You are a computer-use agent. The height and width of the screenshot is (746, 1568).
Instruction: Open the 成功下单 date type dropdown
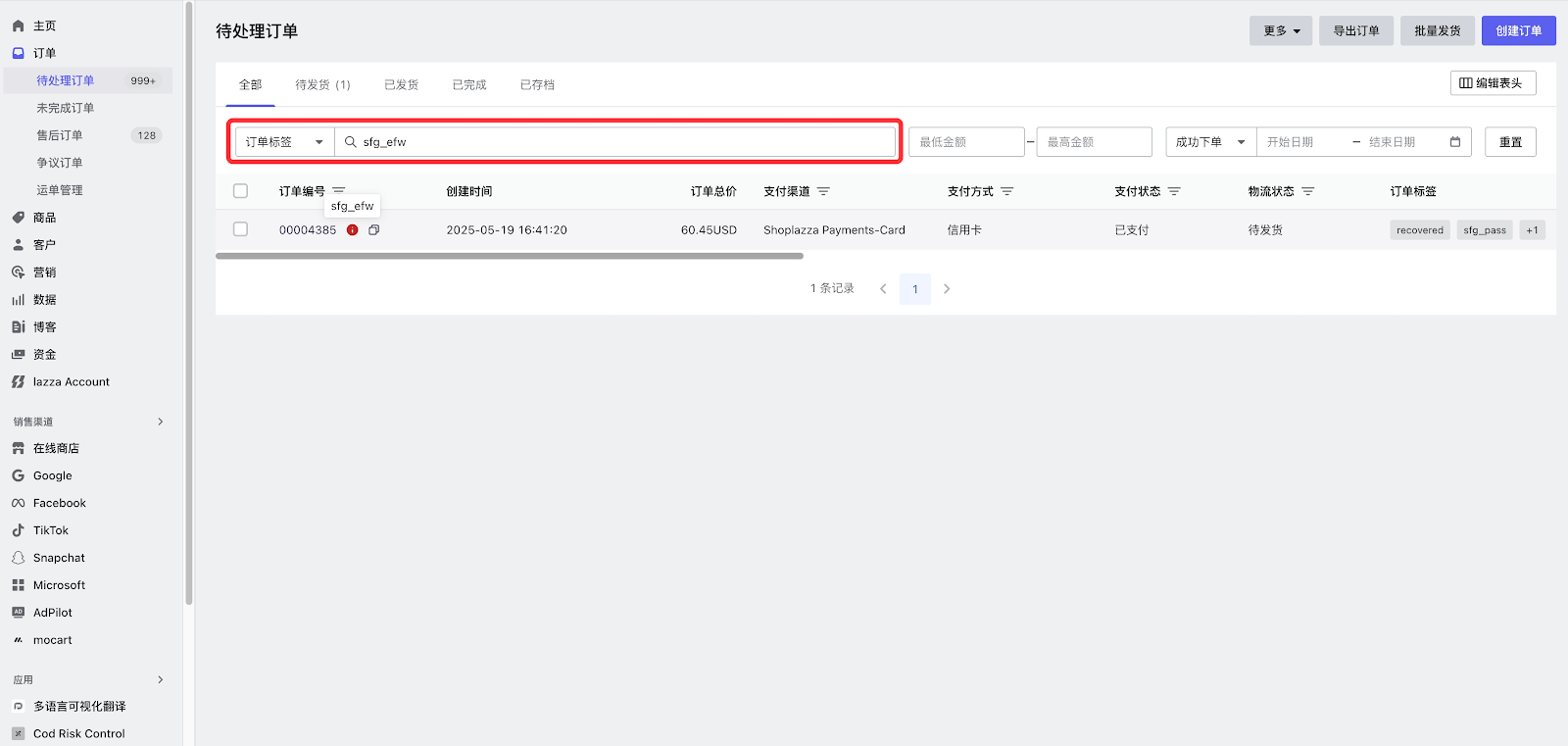pyautogui.click(x=1210, y=142)
